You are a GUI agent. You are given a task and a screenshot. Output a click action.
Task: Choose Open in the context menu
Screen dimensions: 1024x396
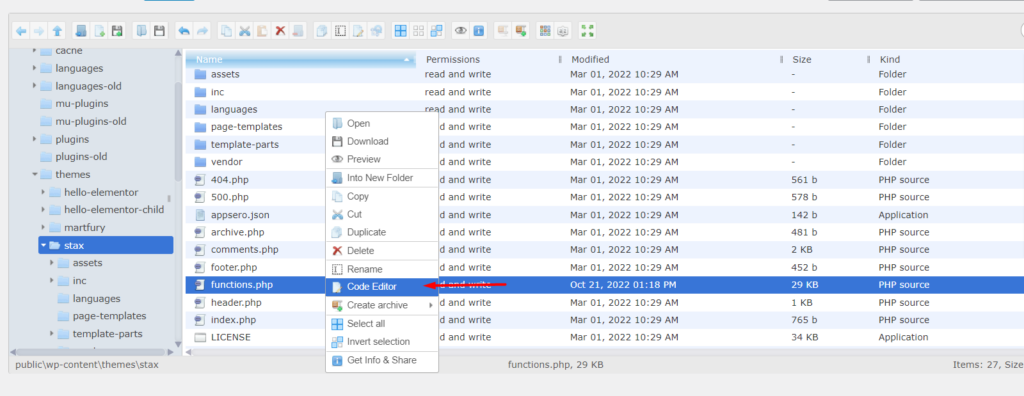tap(381, 124)
